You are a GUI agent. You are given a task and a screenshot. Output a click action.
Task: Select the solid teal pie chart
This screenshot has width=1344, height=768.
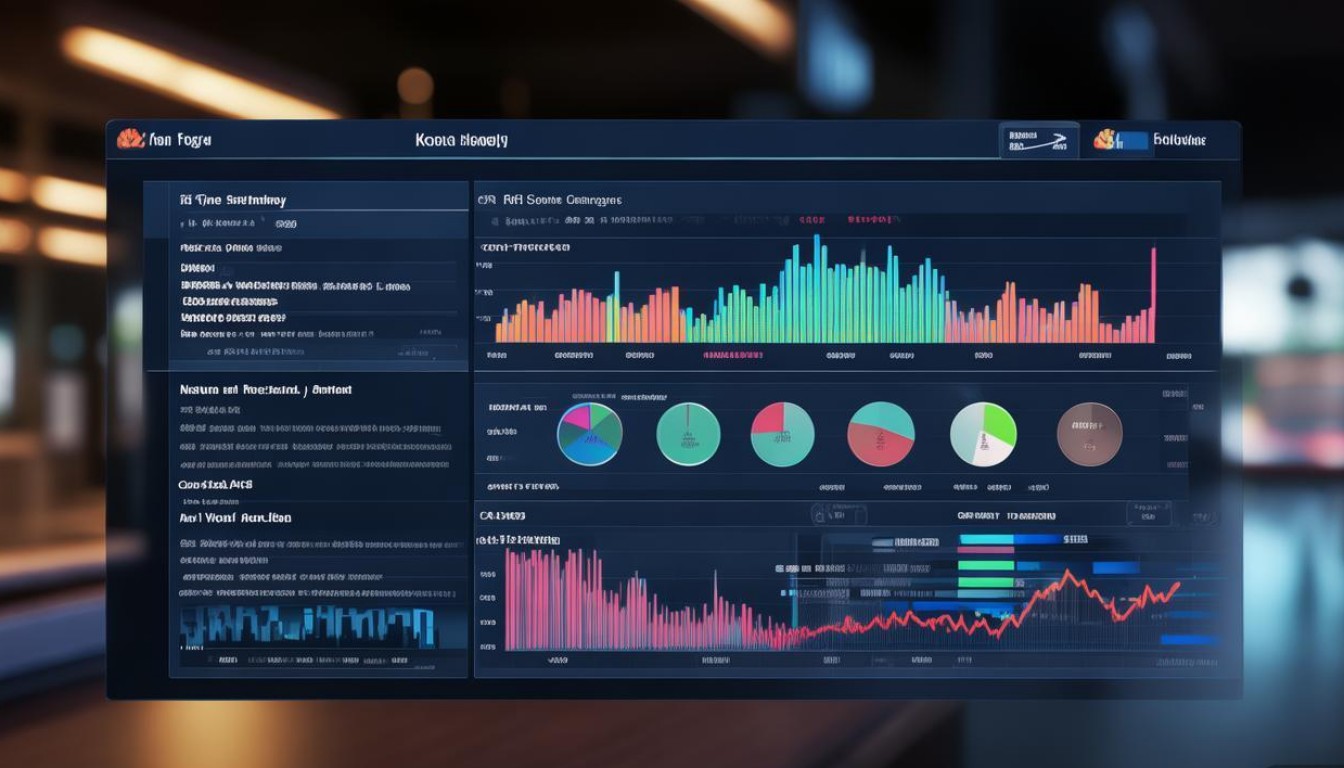(x=688, y=434)
